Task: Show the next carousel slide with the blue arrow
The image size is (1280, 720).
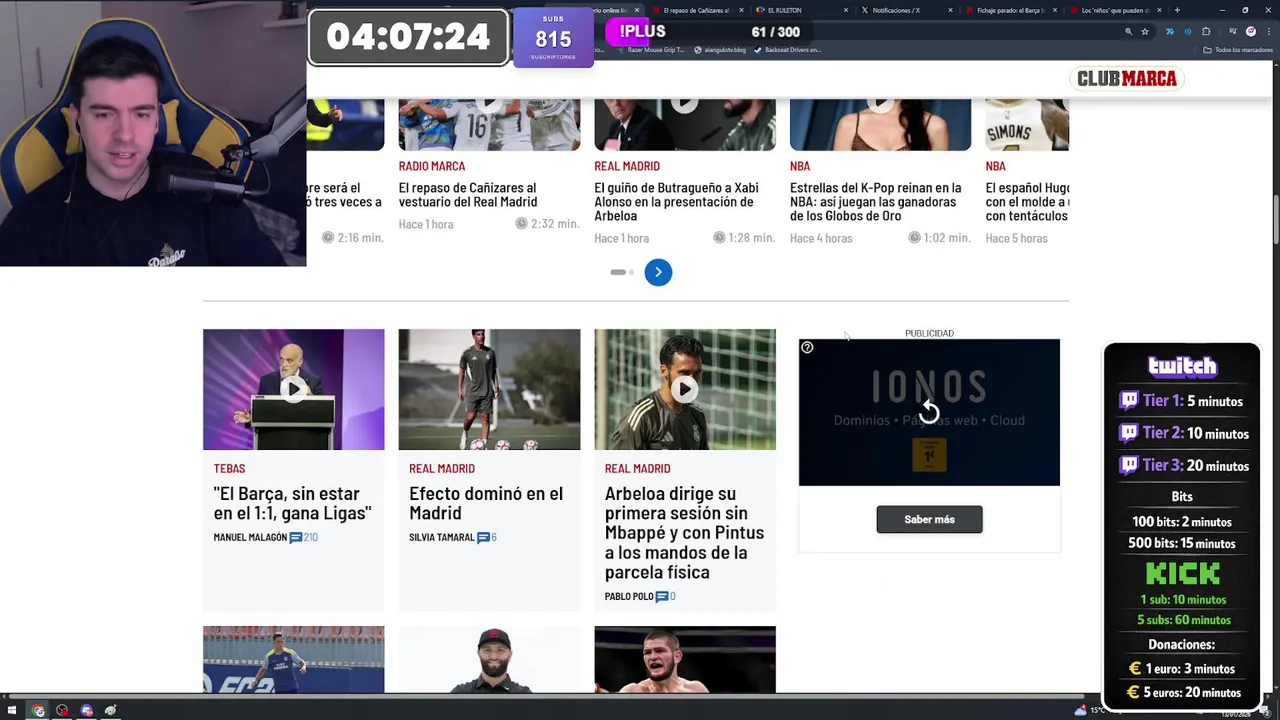Action: (x=658, y=272)
